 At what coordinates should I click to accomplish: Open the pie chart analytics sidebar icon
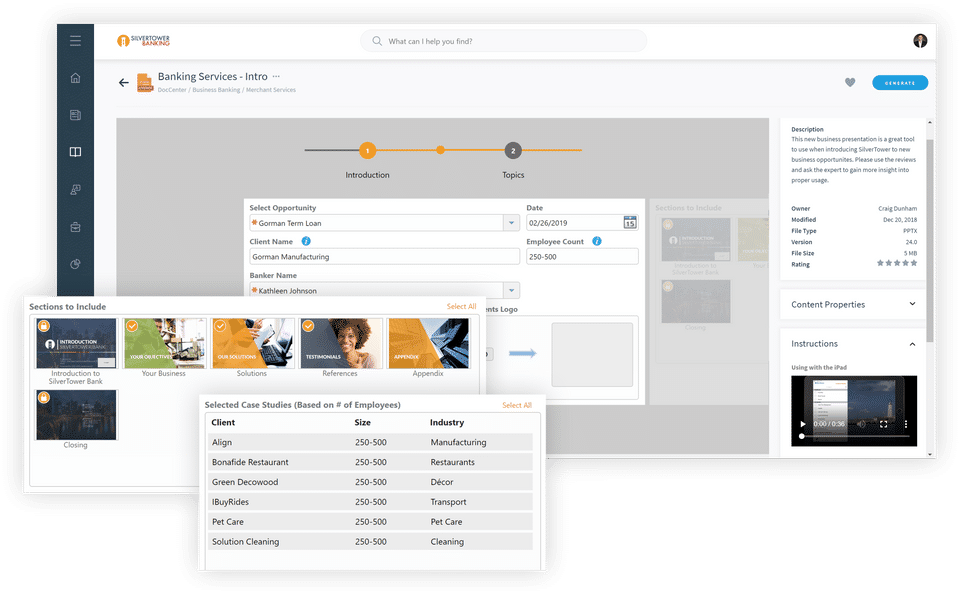pos(75,264)
